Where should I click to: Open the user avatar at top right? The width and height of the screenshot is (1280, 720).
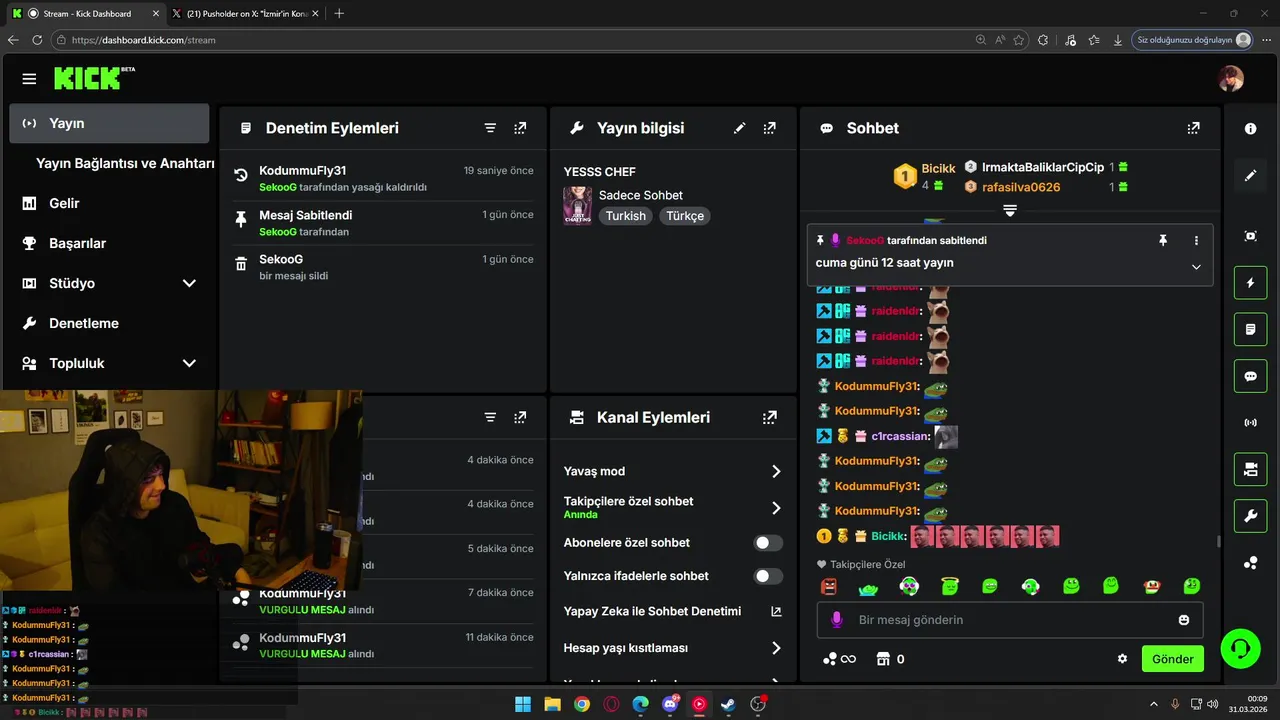[x=1231, y=79]
